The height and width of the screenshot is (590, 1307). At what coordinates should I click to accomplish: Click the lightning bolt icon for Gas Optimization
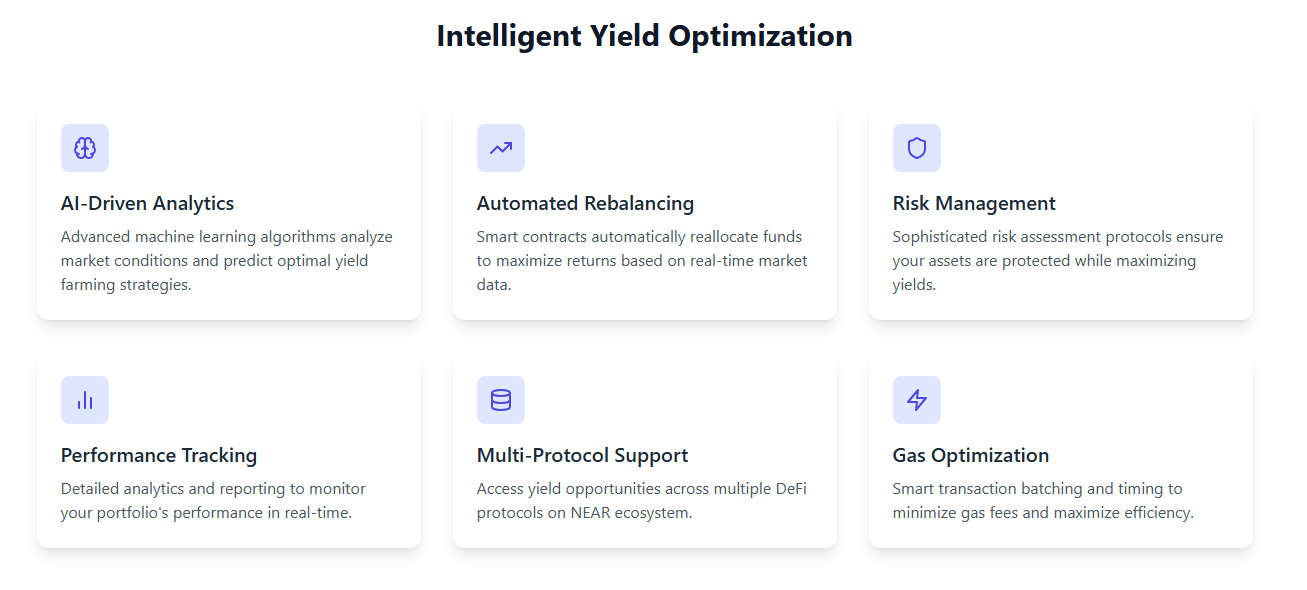[x=917, y=400]
